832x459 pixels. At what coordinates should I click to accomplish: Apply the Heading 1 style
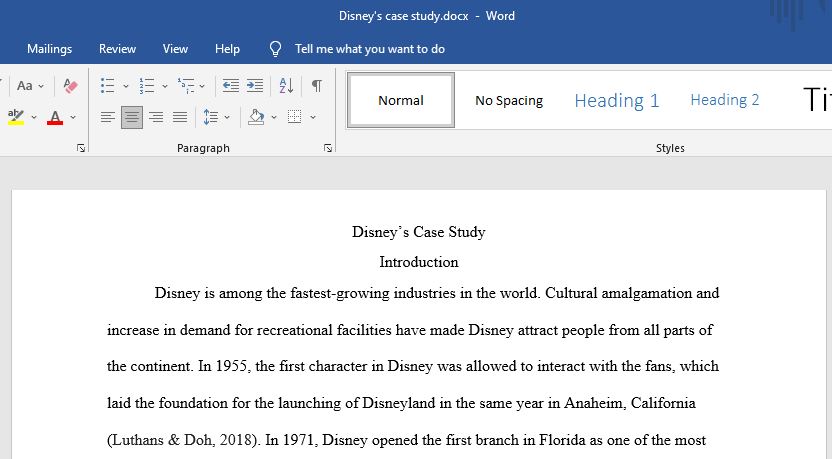point(617,100)
